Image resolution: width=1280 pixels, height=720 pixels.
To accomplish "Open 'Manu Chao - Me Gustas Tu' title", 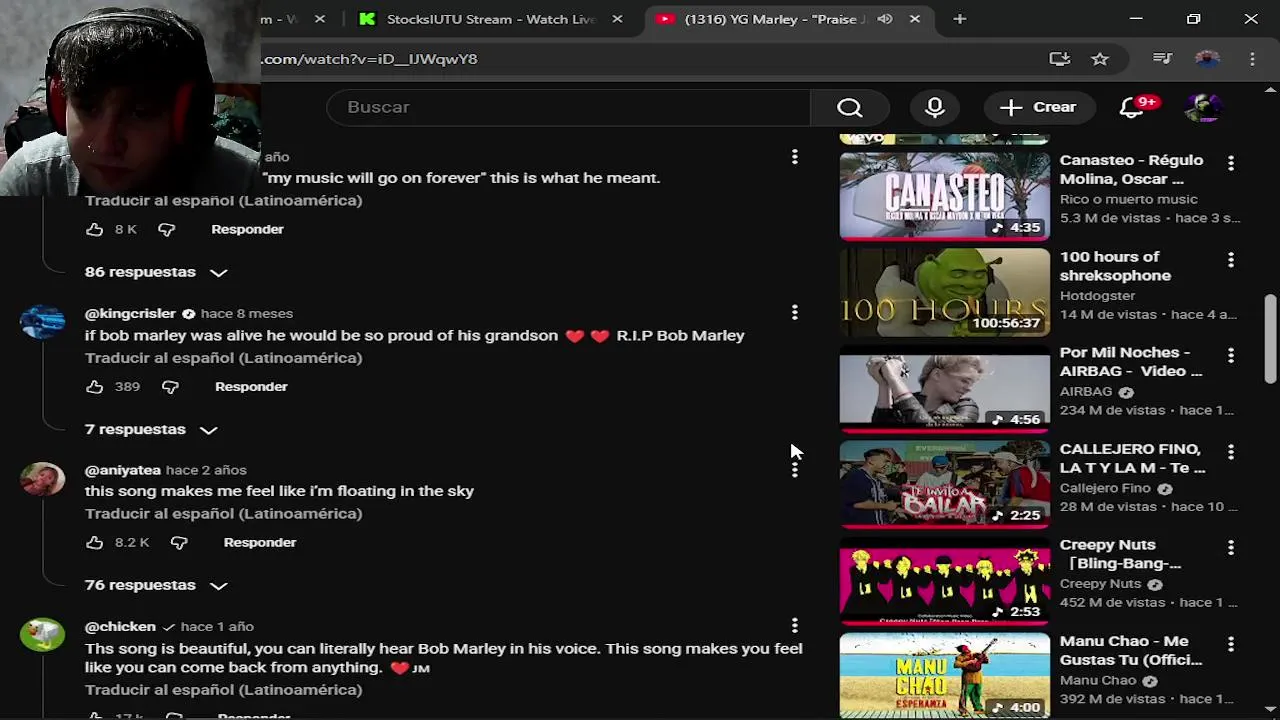I will coord(1131,651).
